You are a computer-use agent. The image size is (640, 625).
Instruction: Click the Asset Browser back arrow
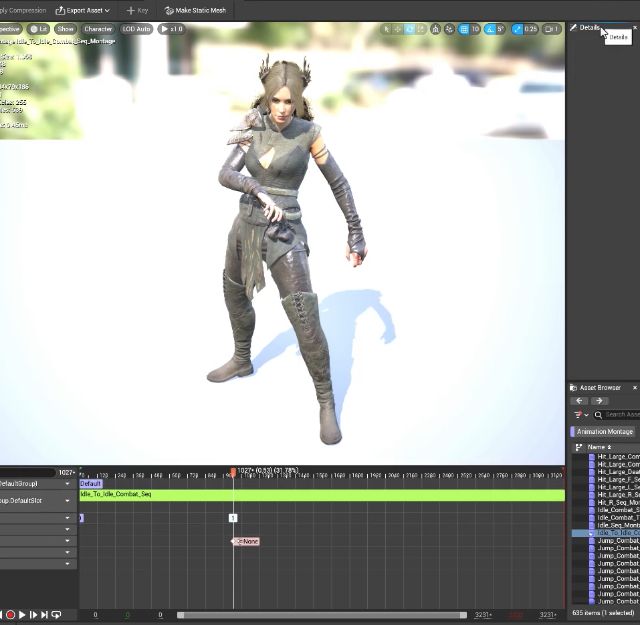point(581,401)
